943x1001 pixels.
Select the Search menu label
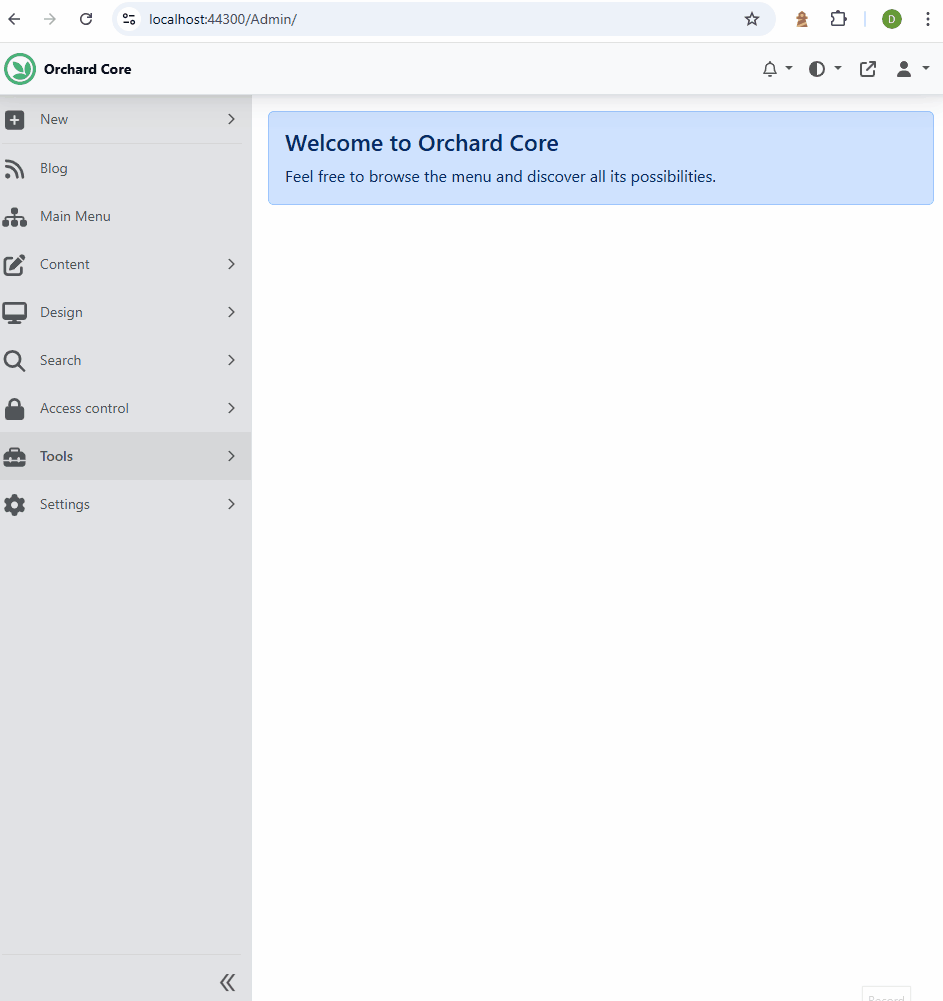point(60,360)
